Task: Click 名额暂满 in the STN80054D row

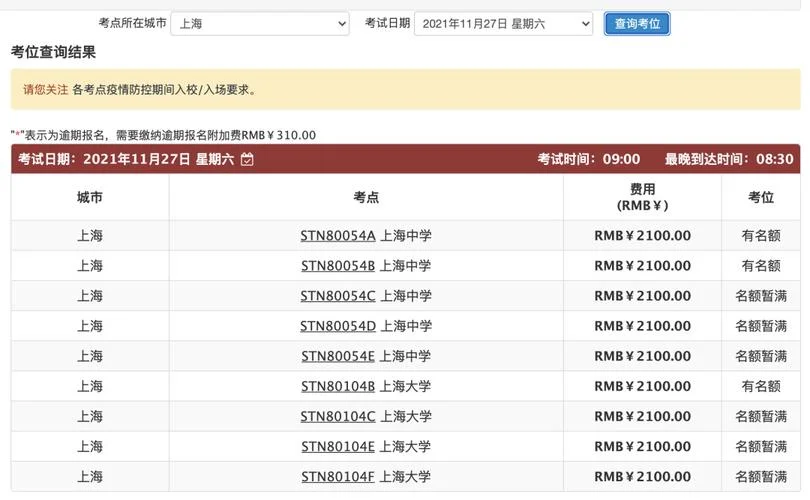Action: pos(761,326)
